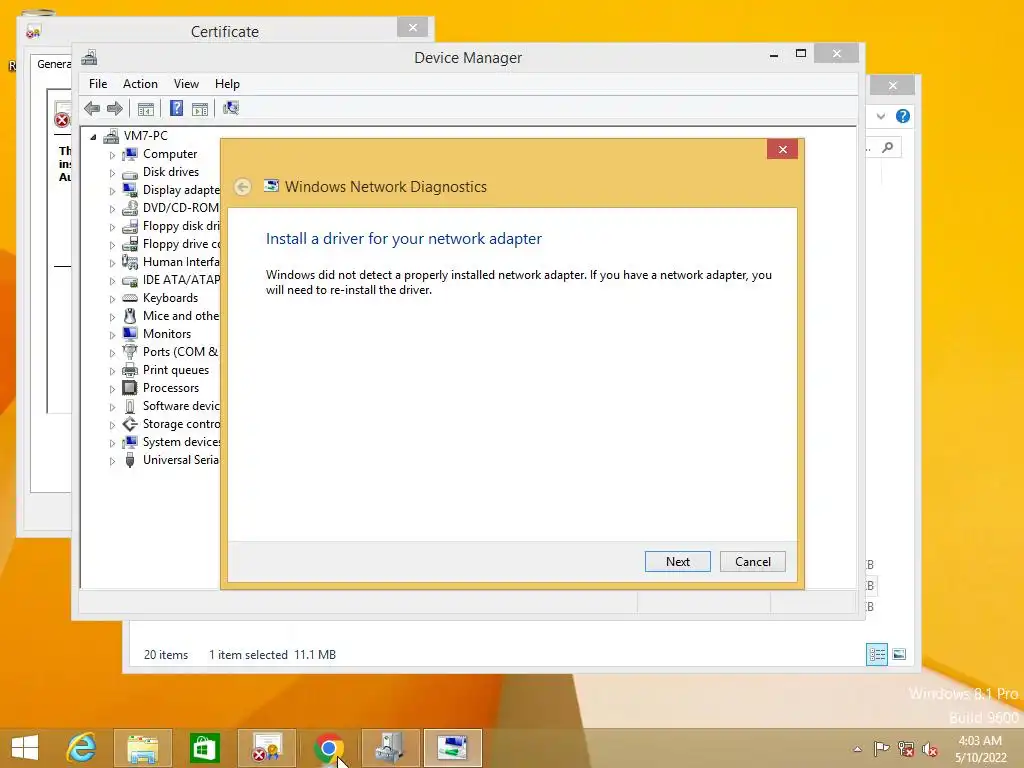Open Internet Explorer from the taskbar
The height and width of the screenshot is (768, 1024).
pyautogui.click(x=82, y=748)
